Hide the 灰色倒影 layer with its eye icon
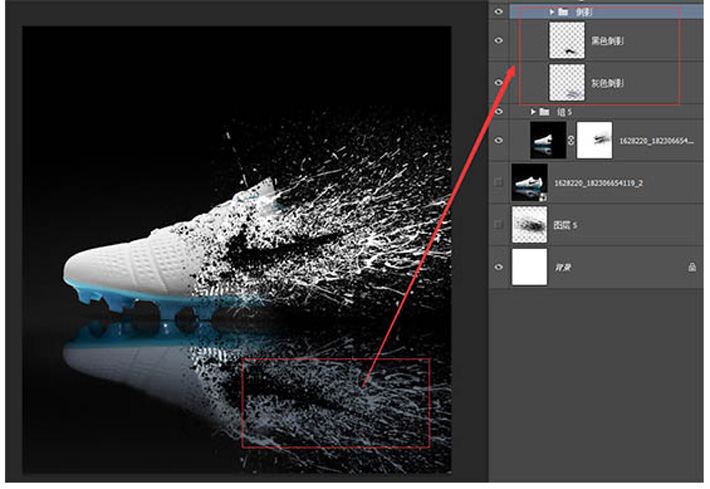This screenshot has height=489, width=710. (x=500, y=81)
